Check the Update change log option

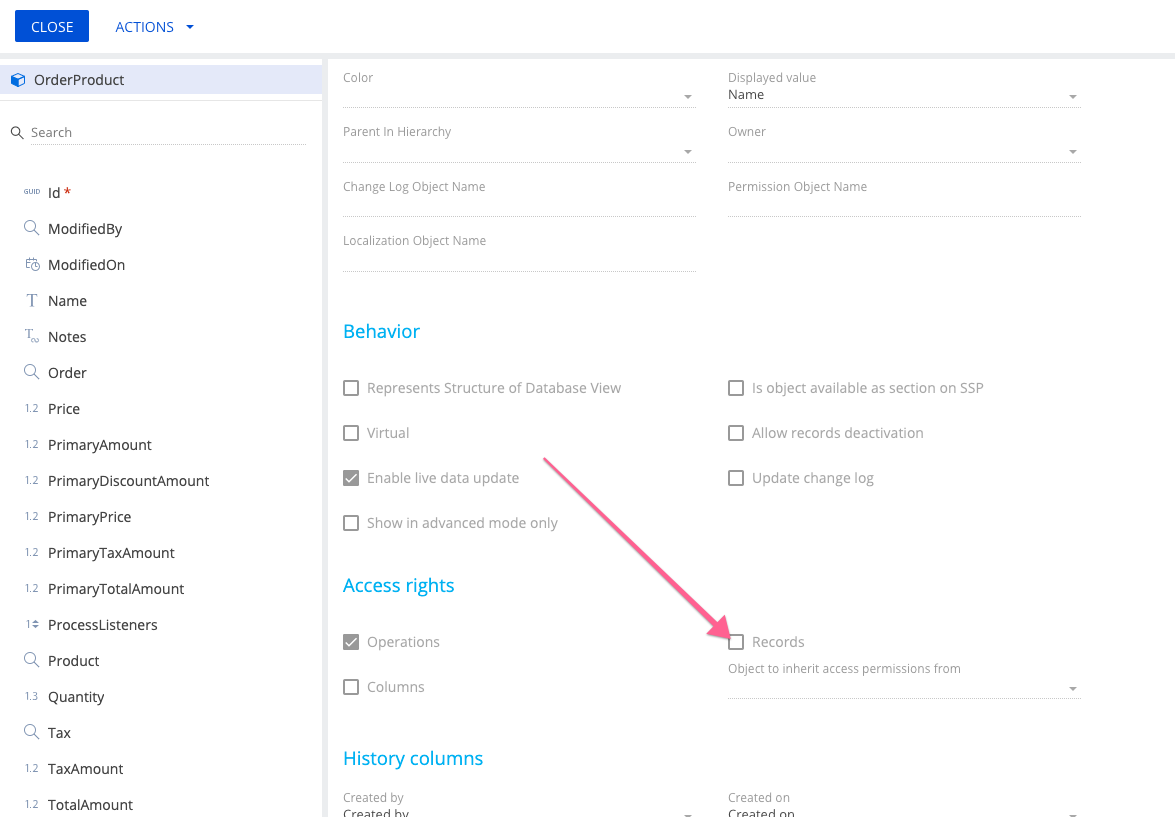pyautogui.click(x=736, y=478)
